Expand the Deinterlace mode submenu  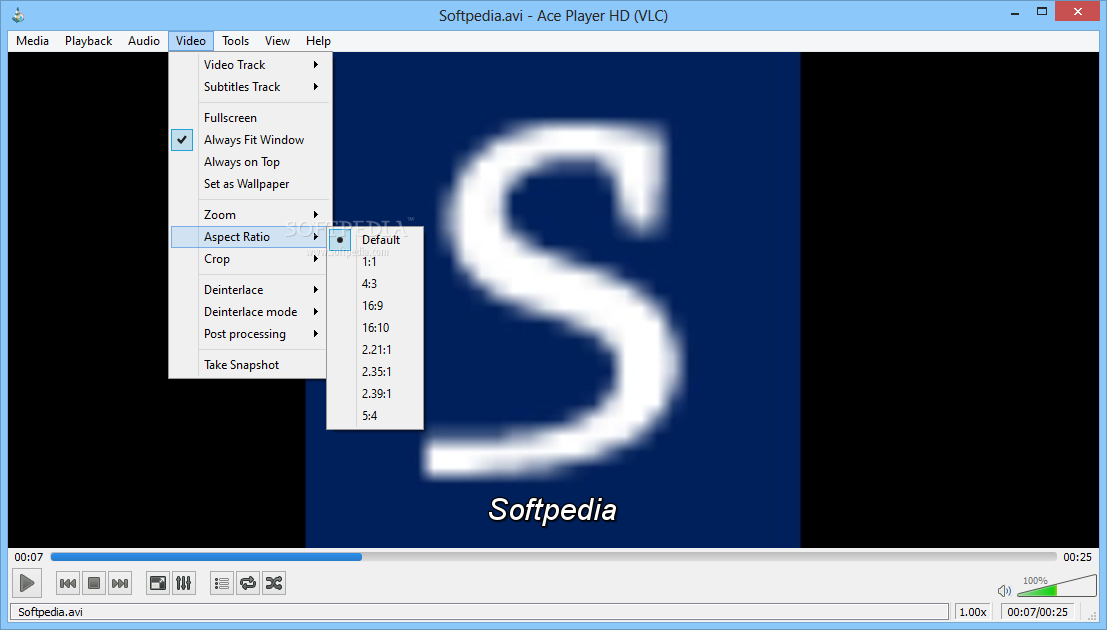[251, 311]
